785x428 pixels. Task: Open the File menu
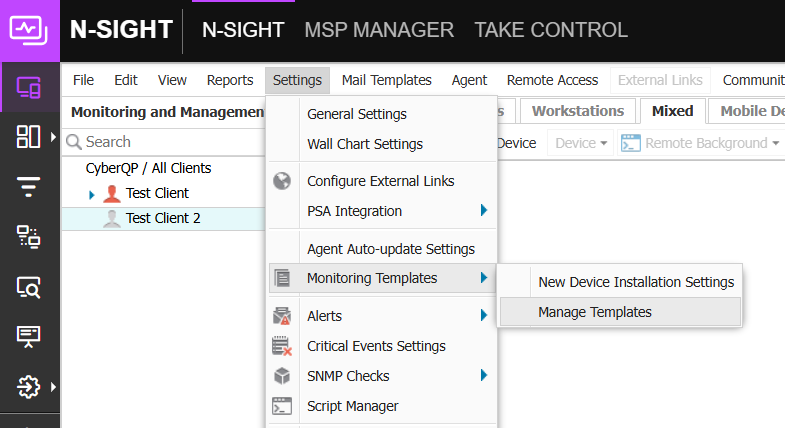click(x=83, y=80)
